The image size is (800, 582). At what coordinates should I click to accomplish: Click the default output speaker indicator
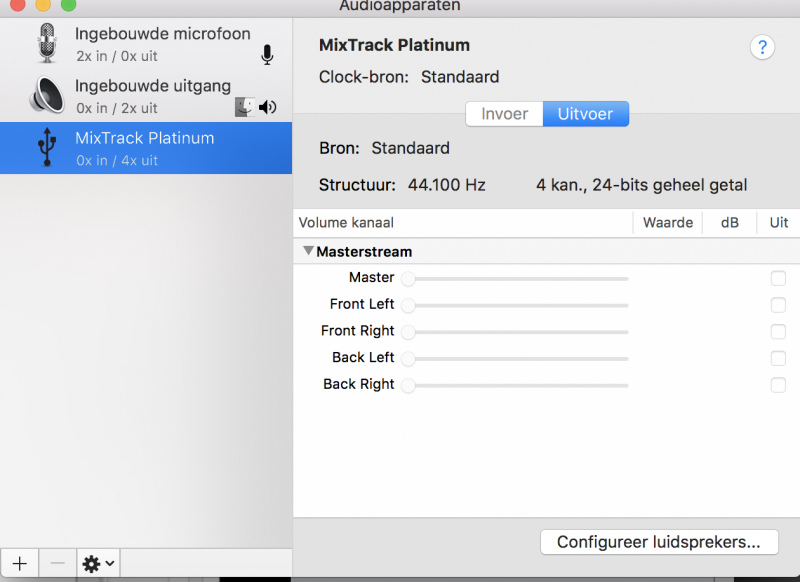point(267,107)
